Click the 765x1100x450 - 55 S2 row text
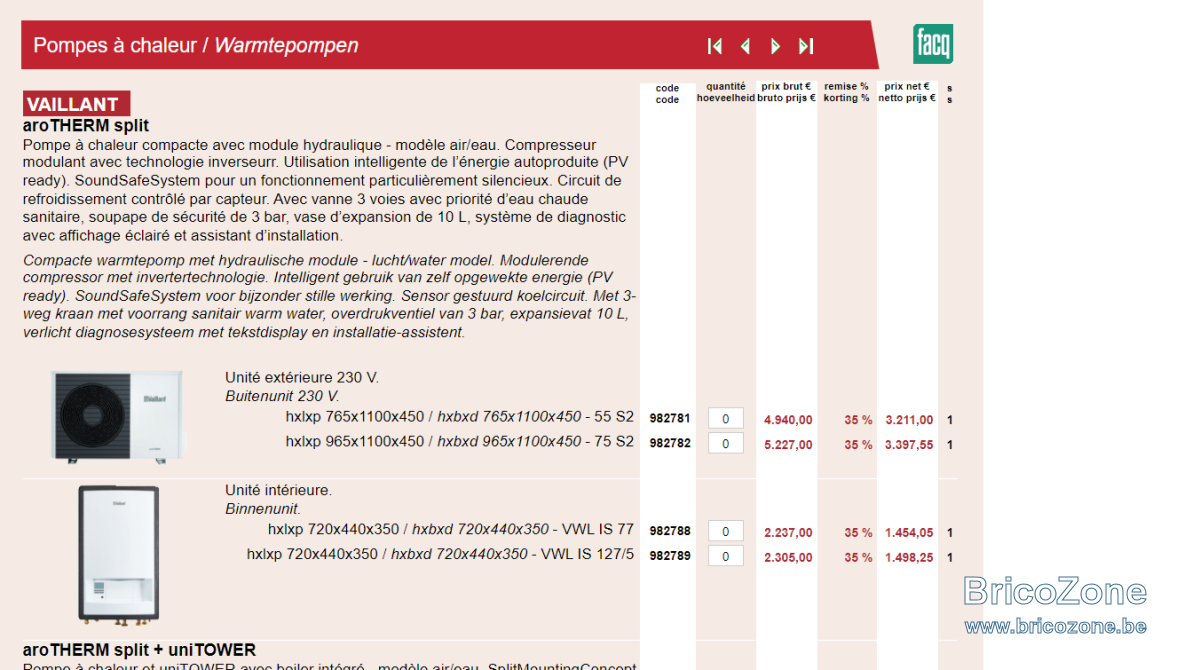The height and width of the screenshot is (670, 1200). 460,416
